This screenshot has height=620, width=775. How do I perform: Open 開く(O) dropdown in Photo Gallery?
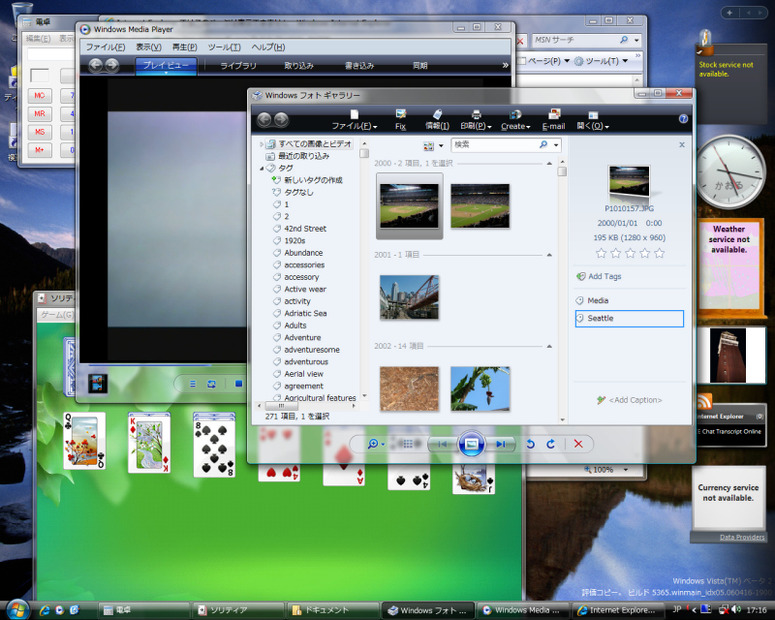click(593, 120)
